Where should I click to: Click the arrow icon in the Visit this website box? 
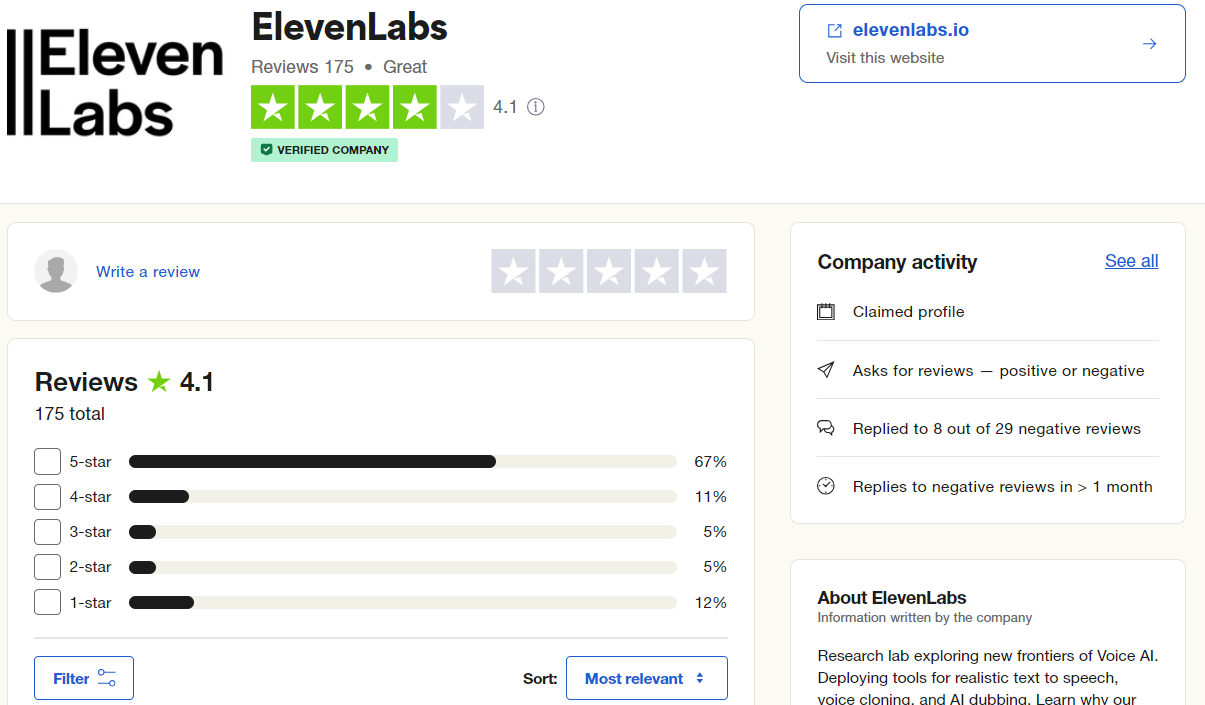(1150, 44)
